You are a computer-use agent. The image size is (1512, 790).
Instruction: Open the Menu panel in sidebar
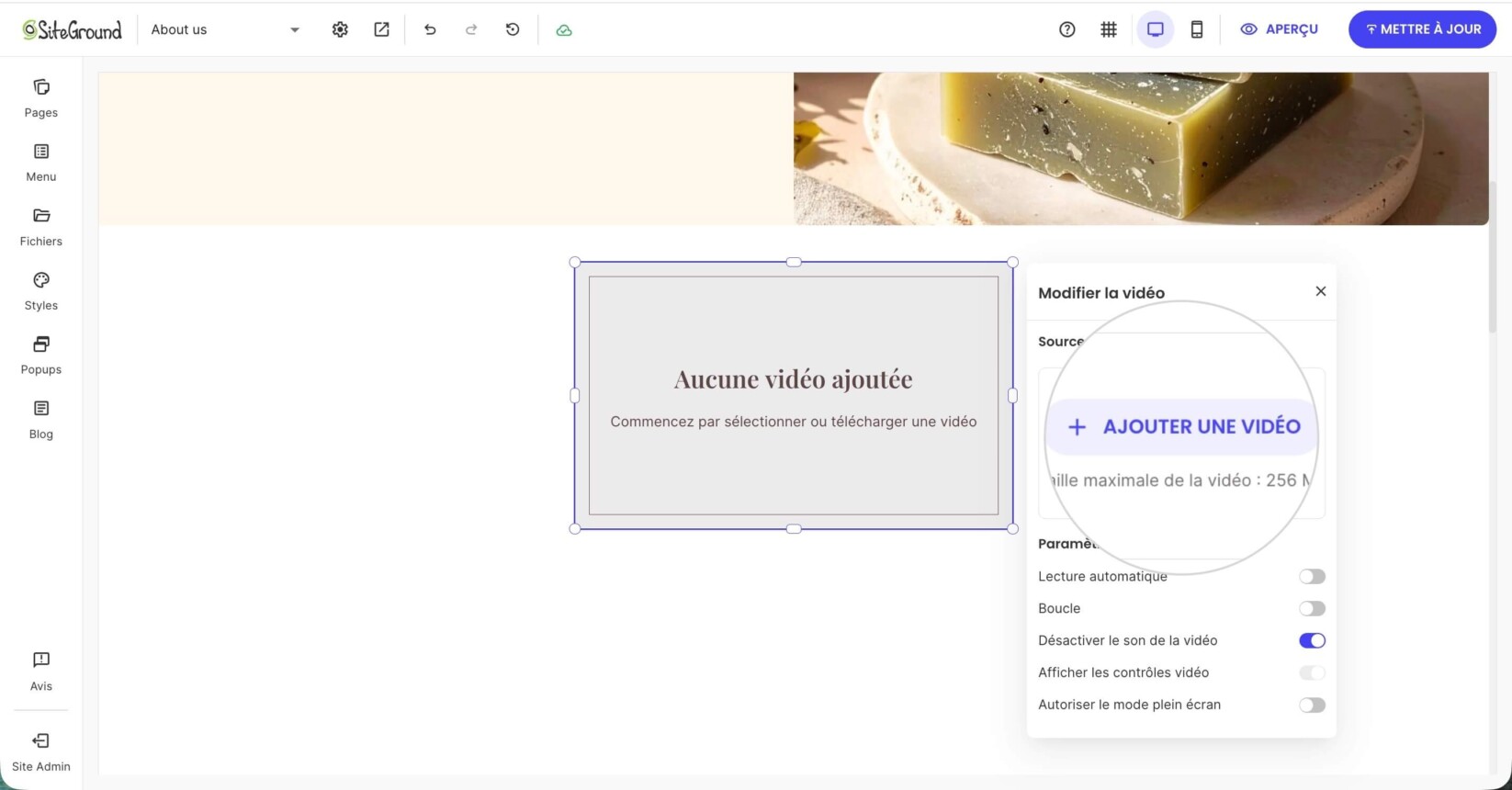pyautogui.click(x=41, y=163)
